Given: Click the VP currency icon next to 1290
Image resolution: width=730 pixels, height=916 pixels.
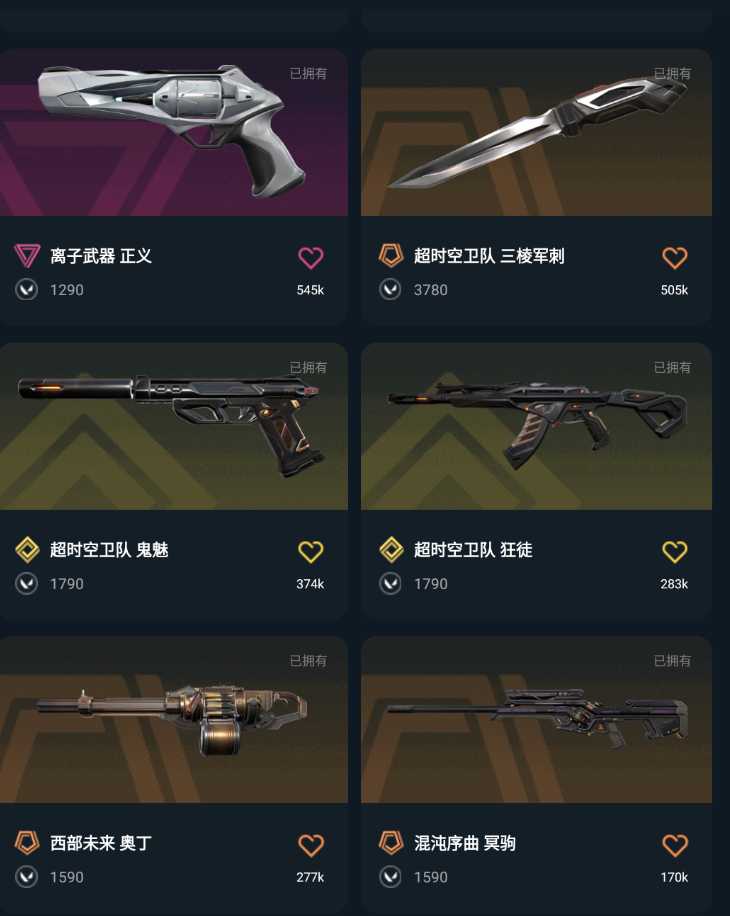Looking at the screenshot, I should pos(27,290).
